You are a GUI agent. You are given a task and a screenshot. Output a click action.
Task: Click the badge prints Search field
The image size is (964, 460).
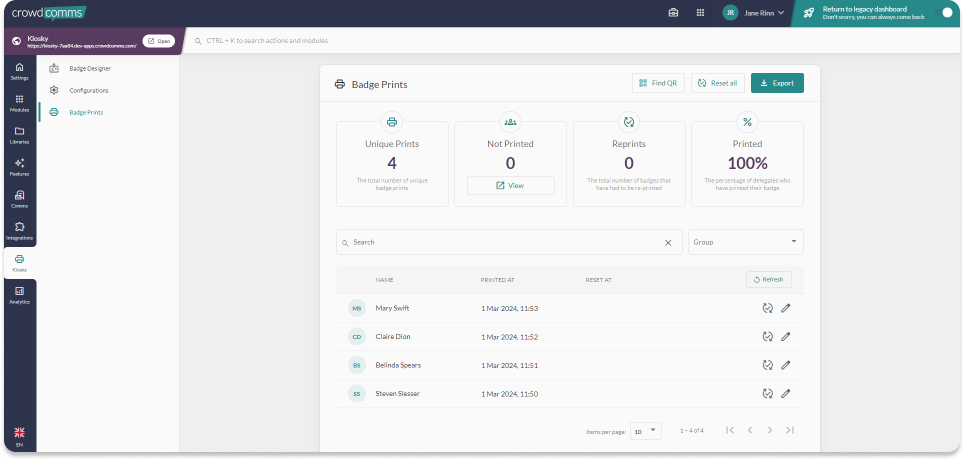[509, 242]
